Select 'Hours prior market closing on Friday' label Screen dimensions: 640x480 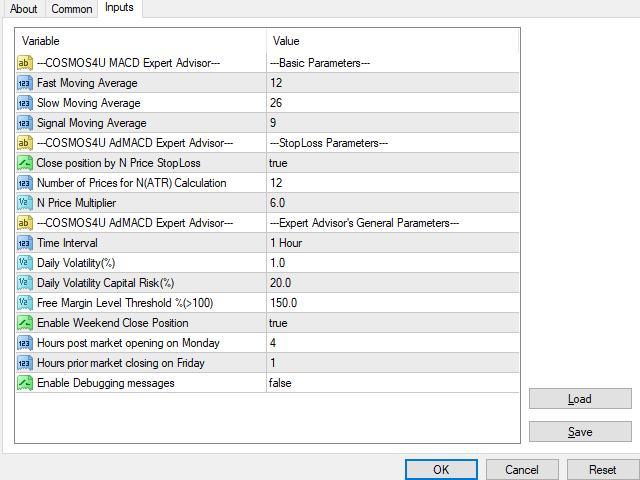click(121, 363)
